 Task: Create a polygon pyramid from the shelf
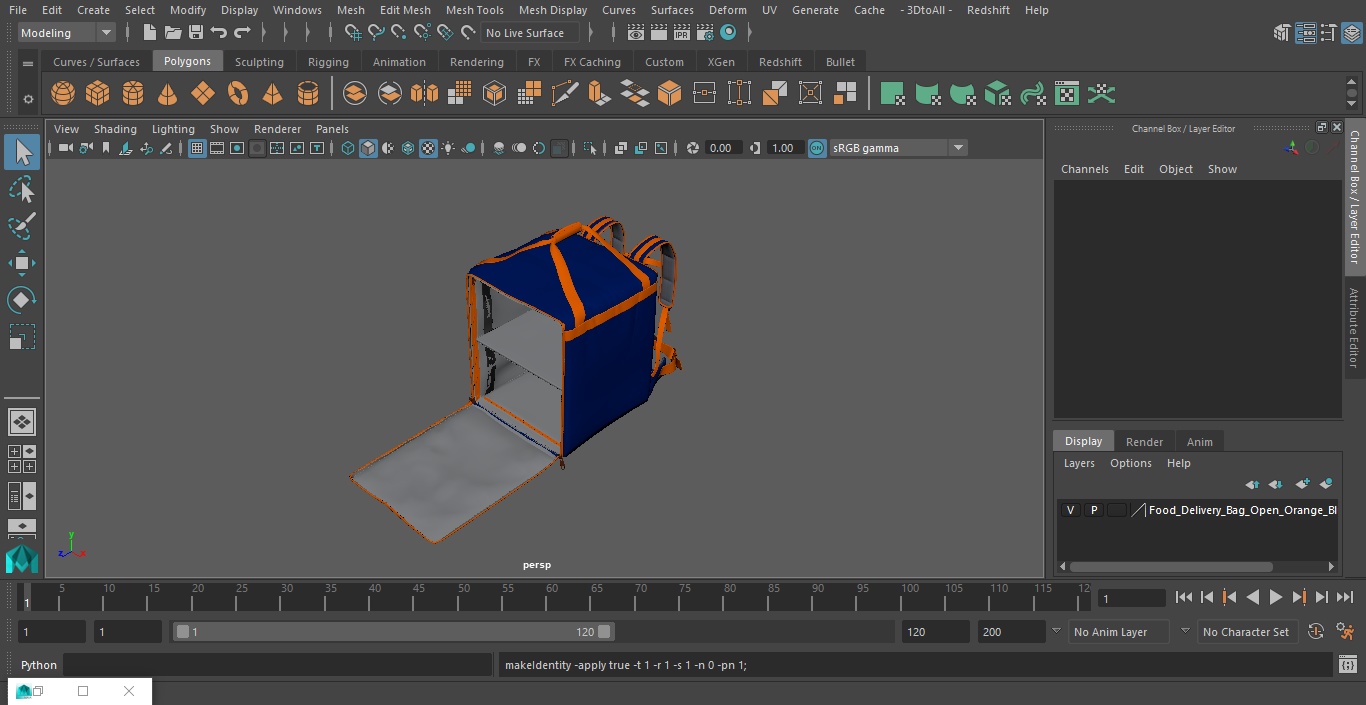point(272,94)
